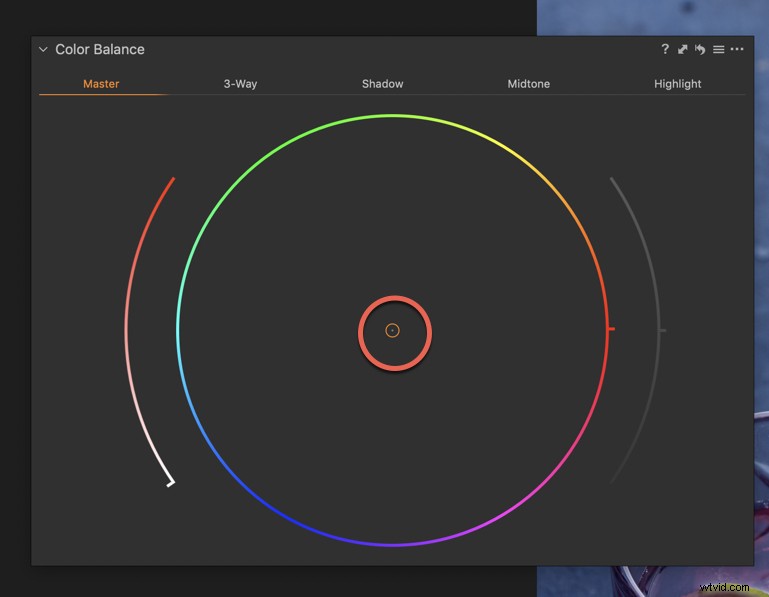
Task: Switch to the 3-Way tab
Action: pos(240,84)
